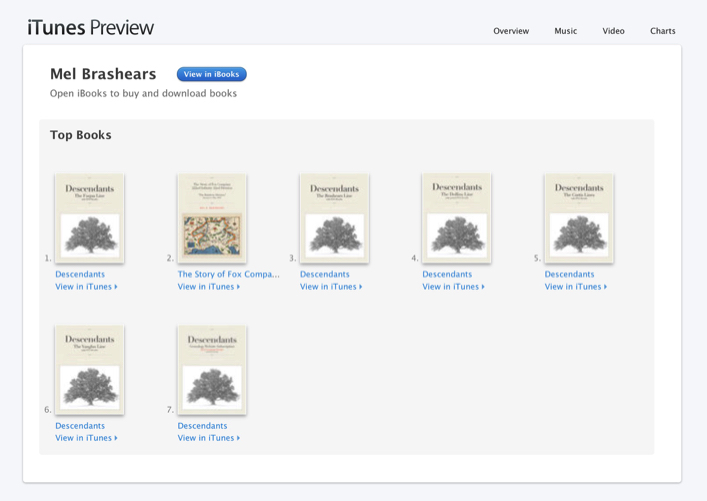This screenshot has width=707, height=501.
Task: Click the iTunes Preview logo
Action: [91, 28]
